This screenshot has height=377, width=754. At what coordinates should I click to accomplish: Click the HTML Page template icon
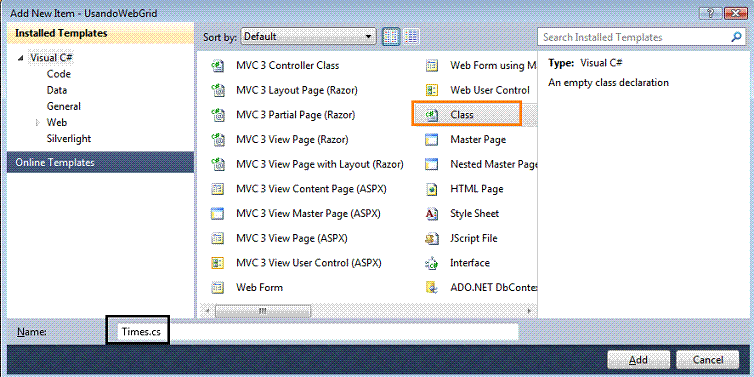[432, 189]
